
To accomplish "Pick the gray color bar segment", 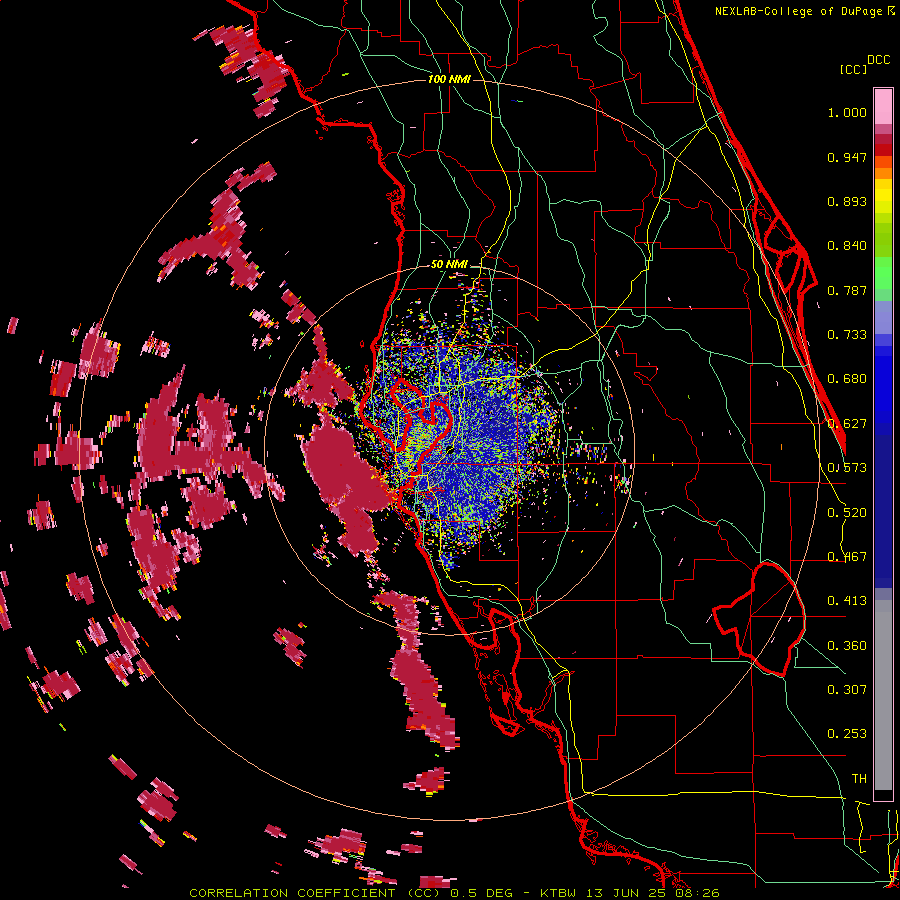I will click(x=883, y=695).
